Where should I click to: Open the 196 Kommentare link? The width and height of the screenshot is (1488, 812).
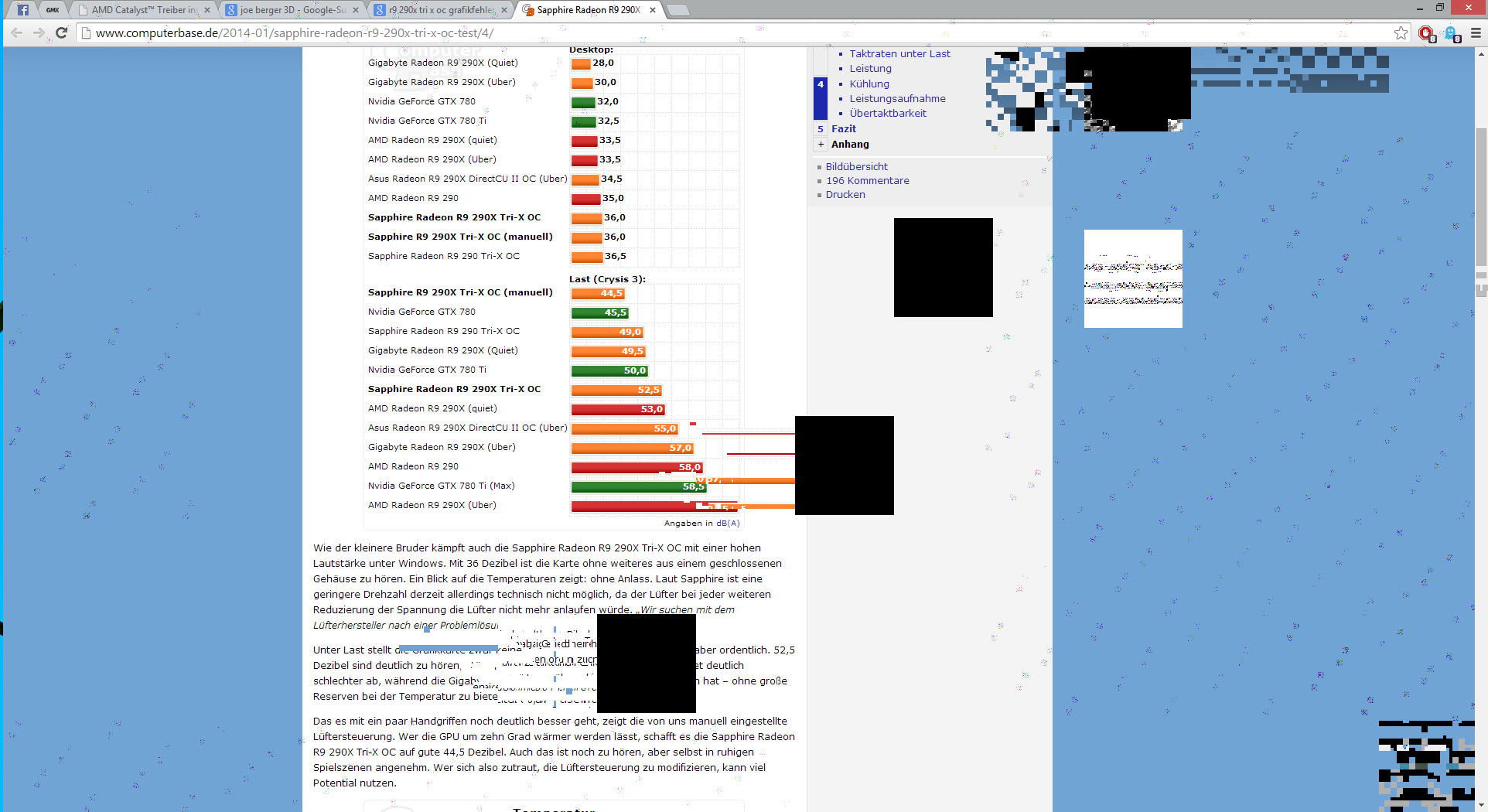(867, 180)
